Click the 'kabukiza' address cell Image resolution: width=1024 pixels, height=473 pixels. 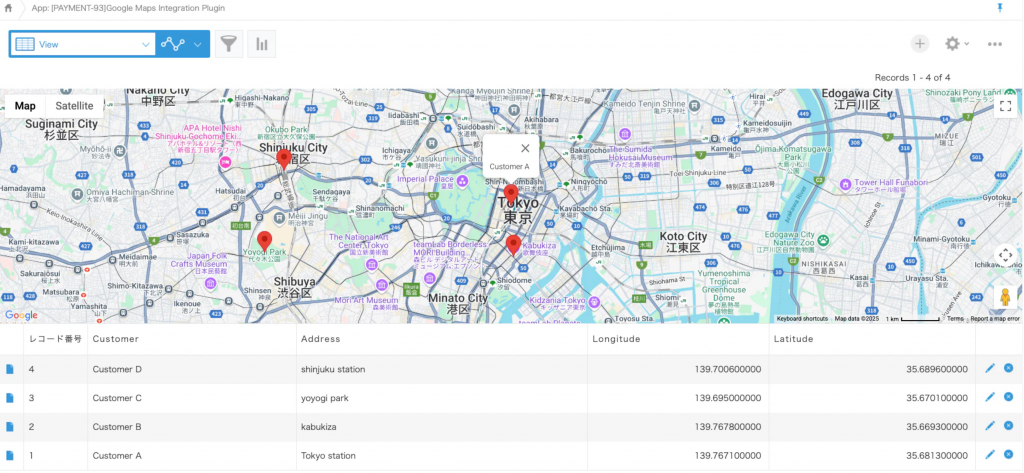[x=441, y=427]
